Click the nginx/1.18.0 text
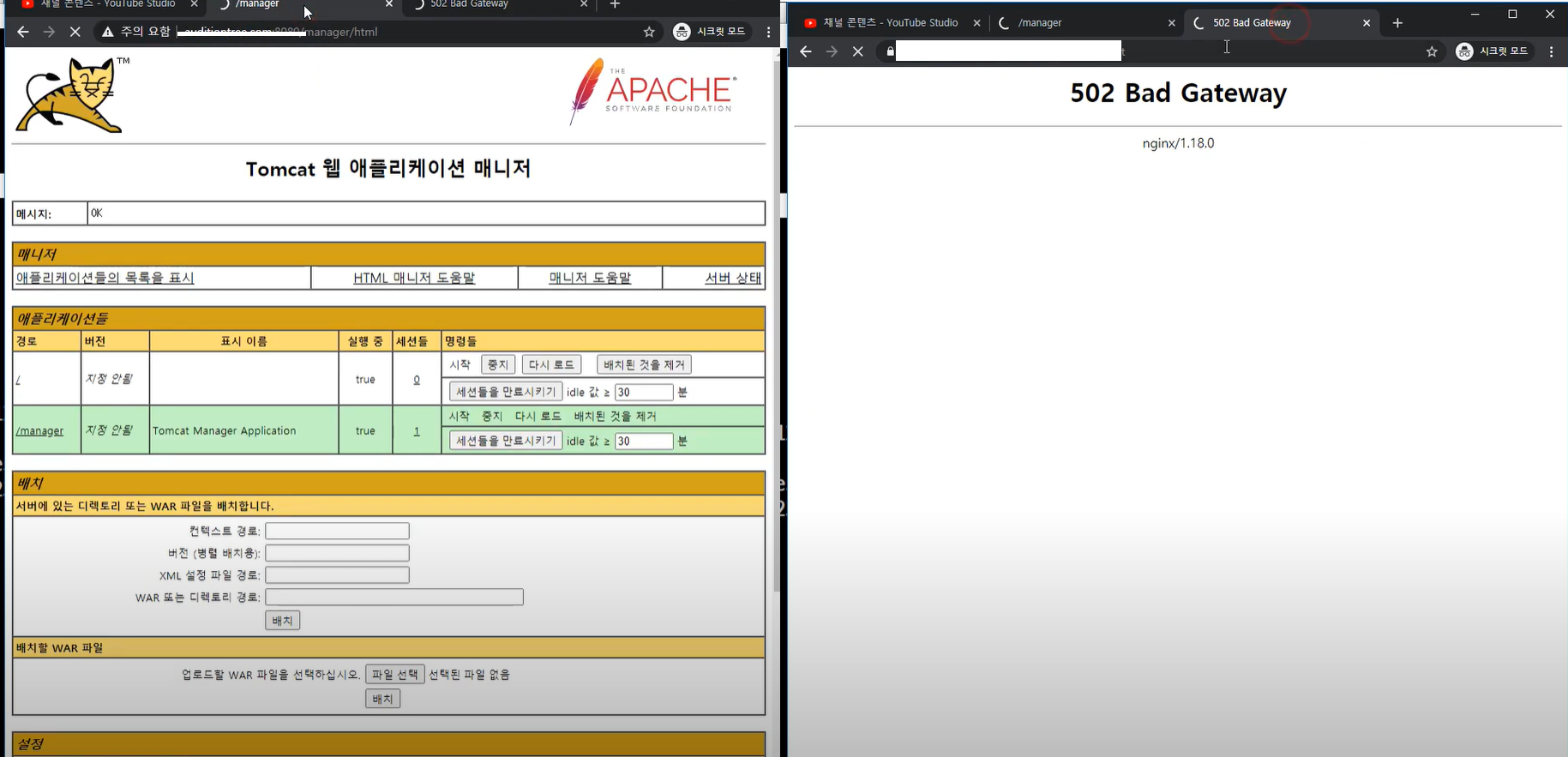Image resolution: width=1568 pixels, height=757 pixels. point(1178,143)
